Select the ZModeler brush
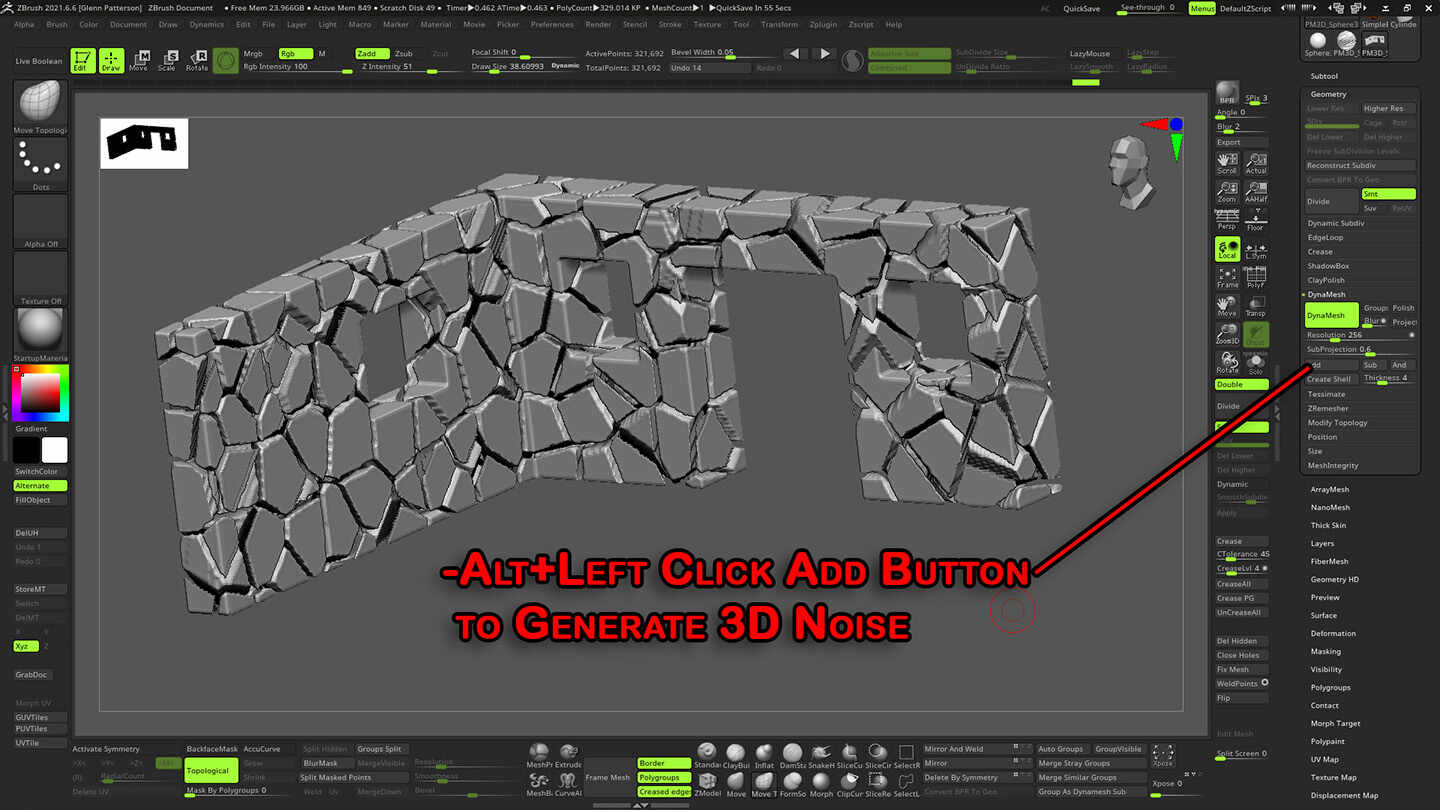The width and height of the screenshot is (1440, 810). pyautogui.click(x=707, y=781)
